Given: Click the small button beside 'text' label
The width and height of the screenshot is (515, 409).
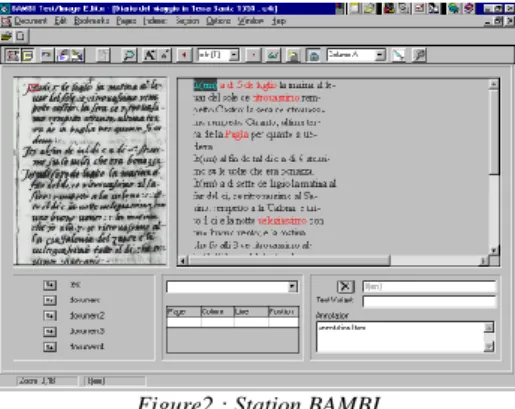Looking at the screenshot, I should [x=50, y=285].
